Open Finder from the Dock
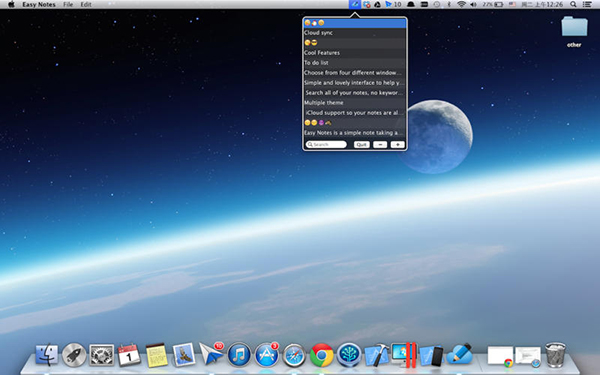Image resolution: width=600 pixels, height=375 pixels. [47, 355]
